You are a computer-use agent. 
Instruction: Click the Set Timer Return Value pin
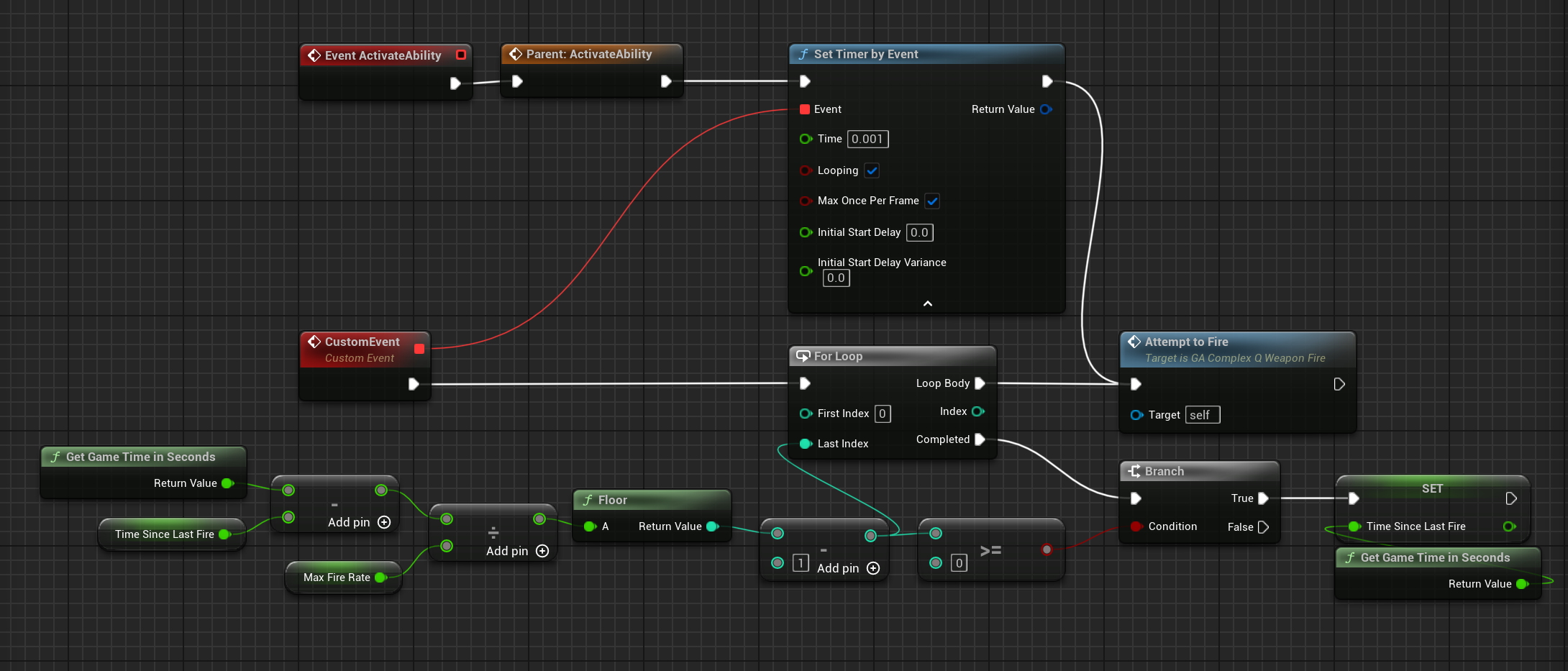click(x=1046, y=109)
